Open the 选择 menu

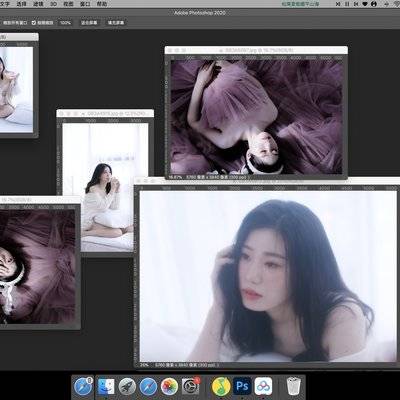tap(21, 4)
